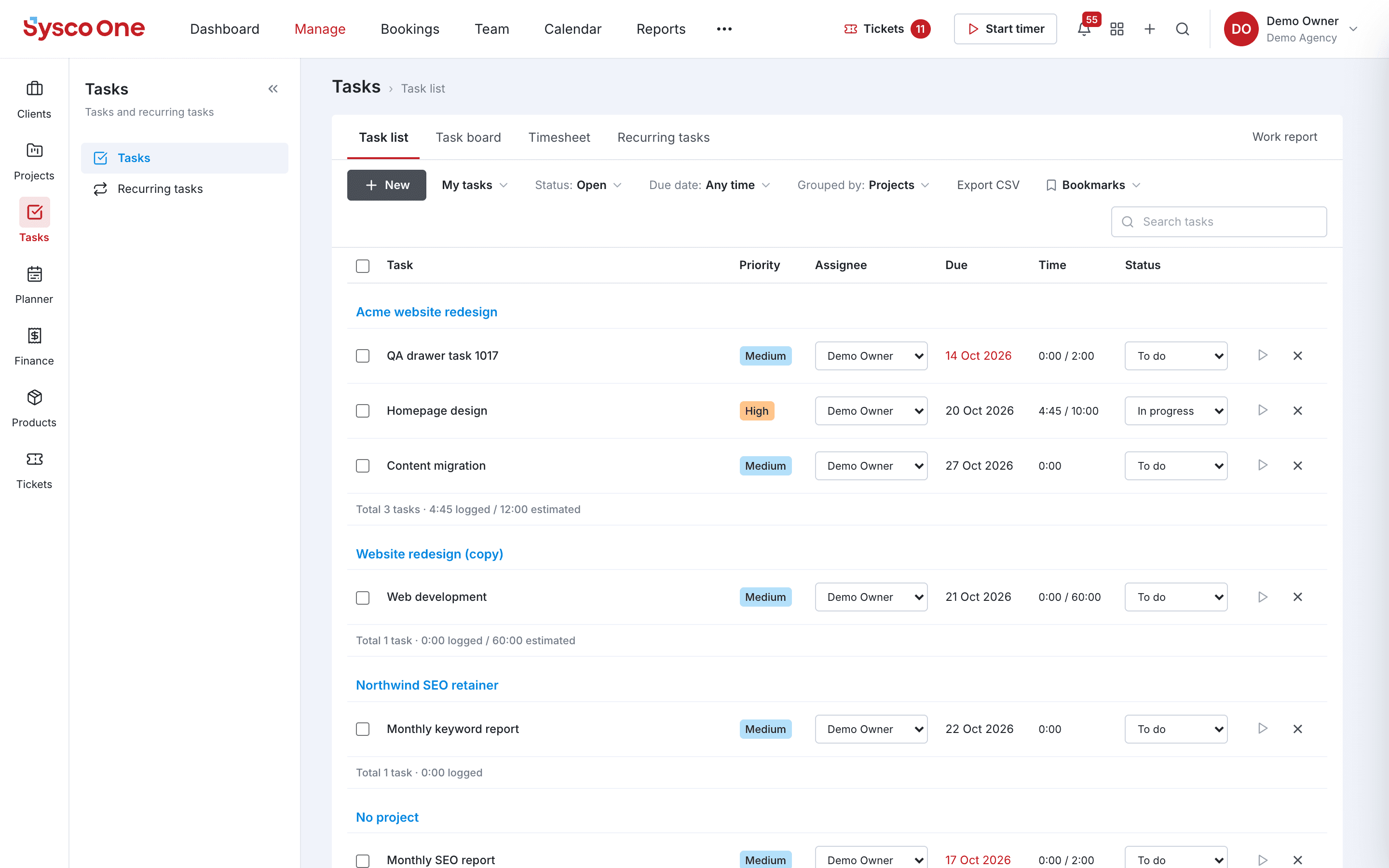Click the DO user avatar
The width and height of the screenshot is (1389, 868).
(x=1240, y=29)
